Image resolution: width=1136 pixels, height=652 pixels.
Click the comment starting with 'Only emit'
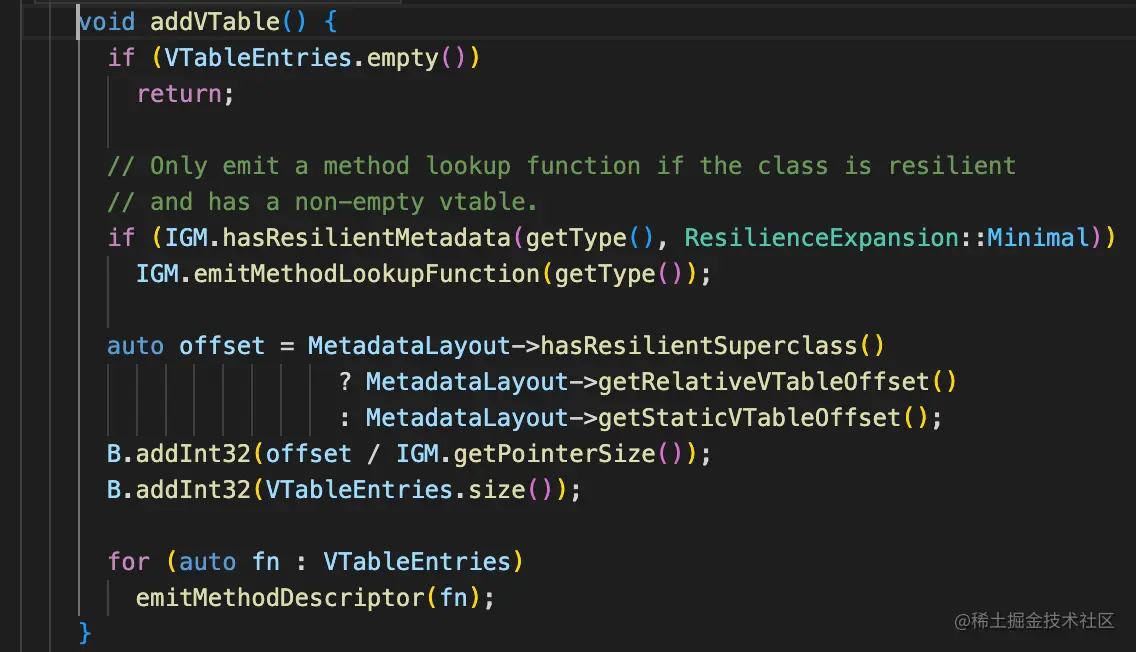point(561,165)
